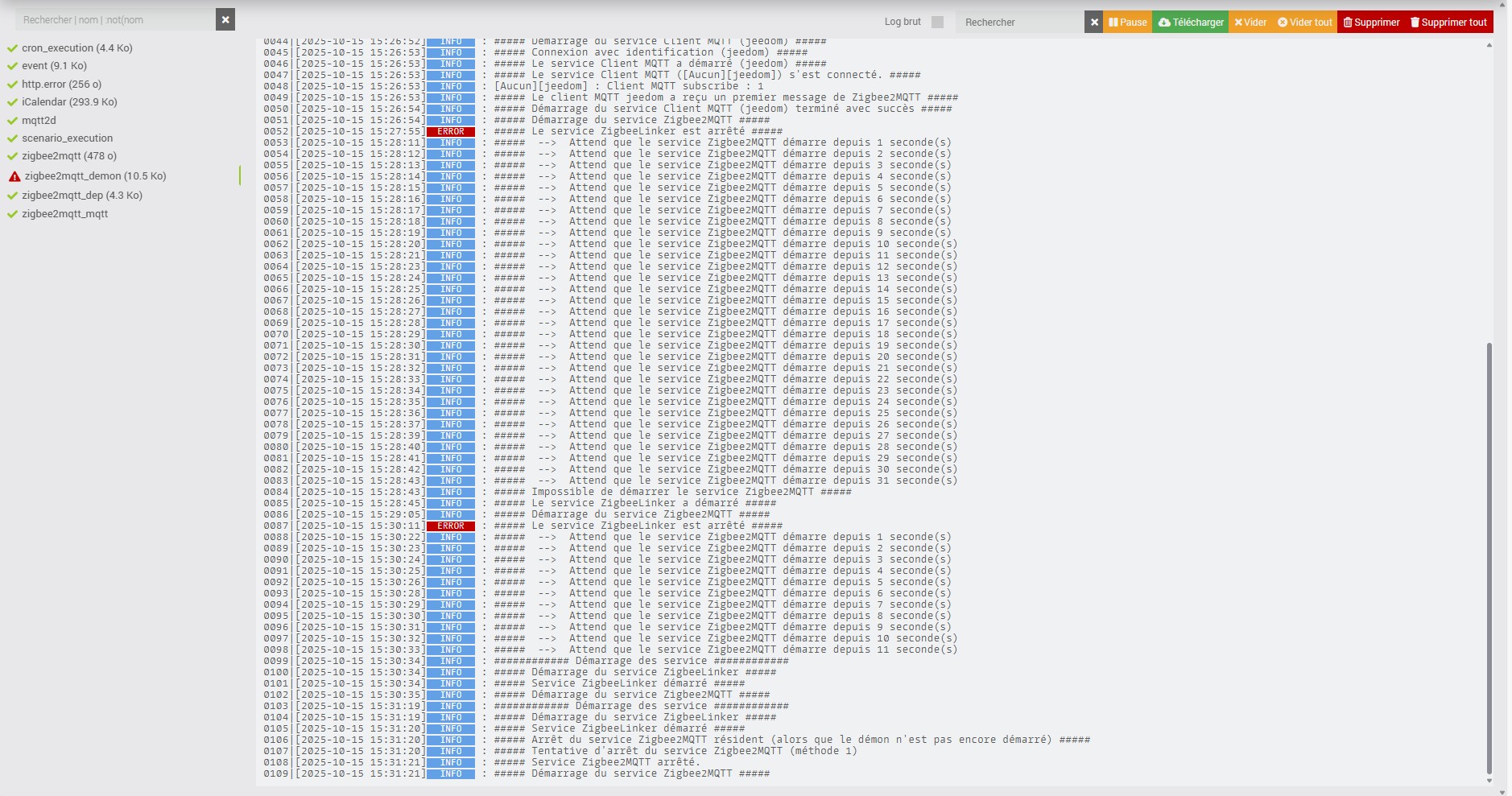Open the http.error log
This screenshot has height=796, width=1512.
[61, 85]
